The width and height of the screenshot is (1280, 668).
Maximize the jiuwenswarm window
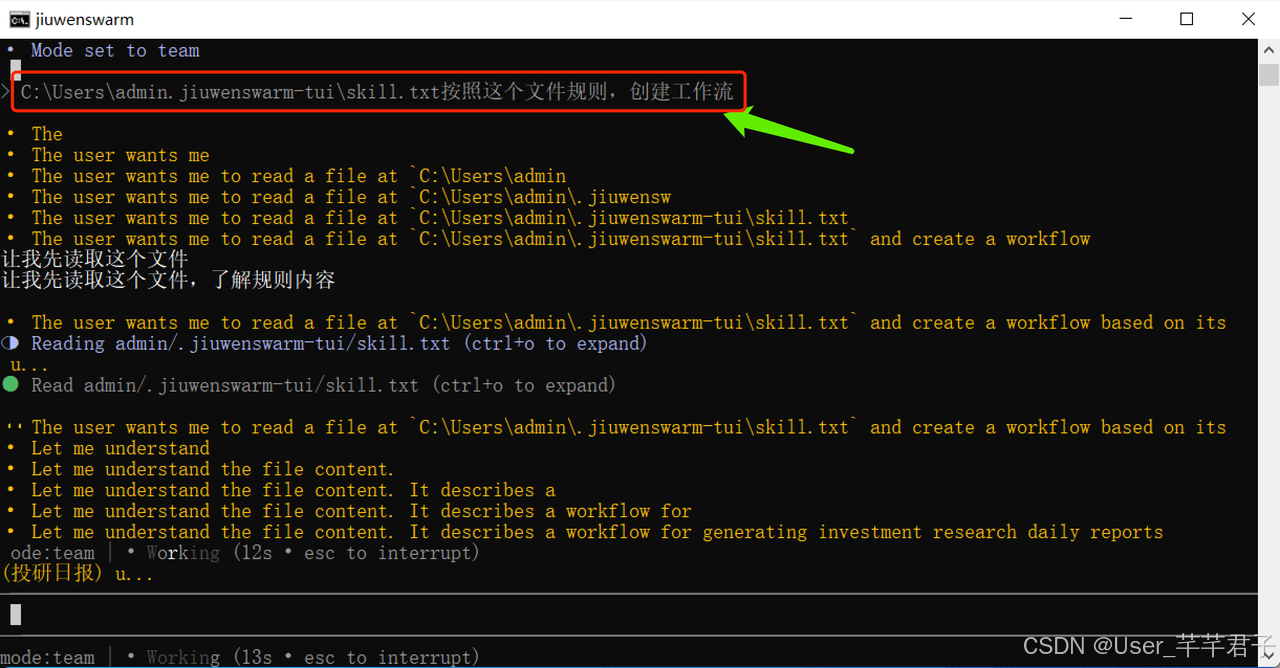(1187, 19)
